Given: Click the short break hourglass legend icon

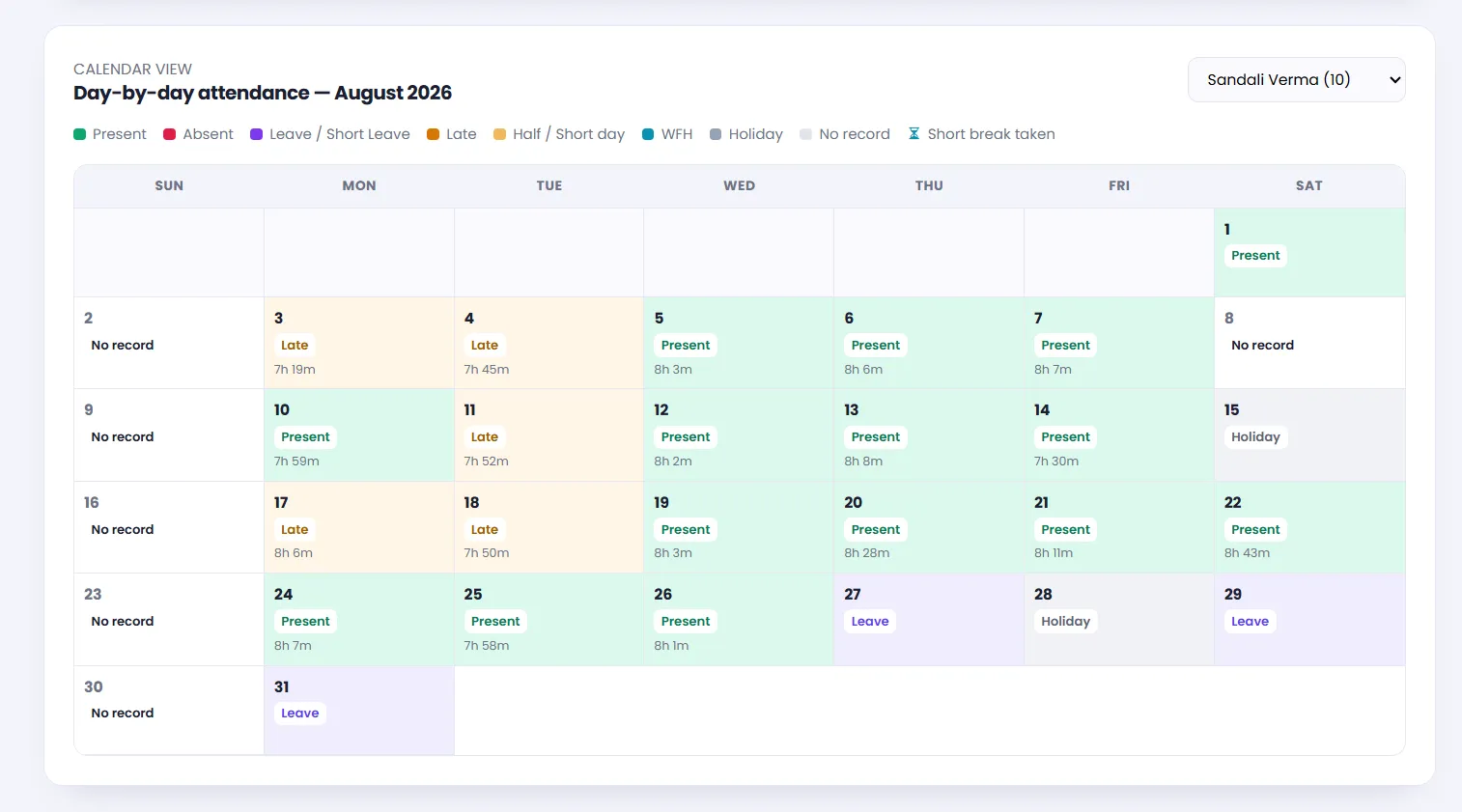Looking at the screenshot, I should [x=914, y=134].
